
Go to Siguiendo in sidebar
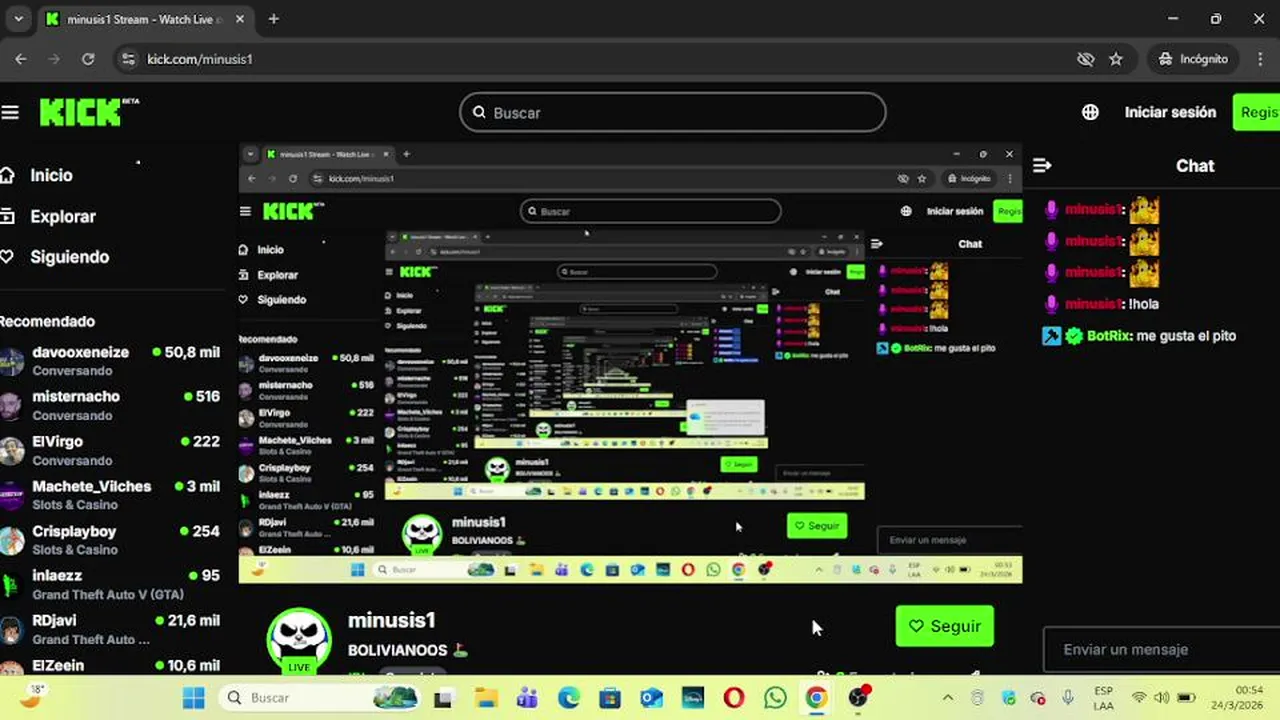click(x=70, y=257)
